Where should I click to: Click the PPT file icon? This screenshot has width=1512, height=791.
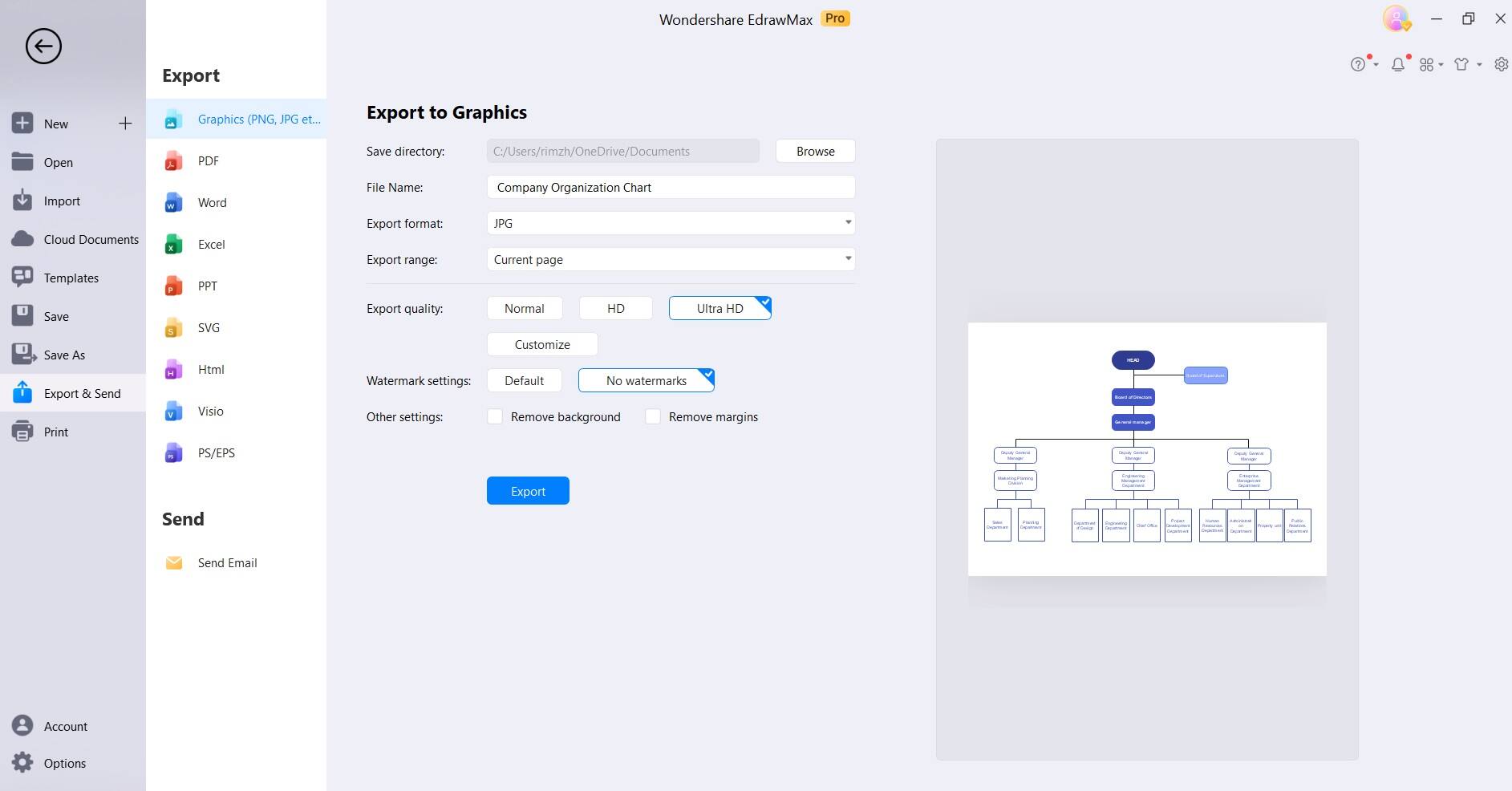coord(173,286)
